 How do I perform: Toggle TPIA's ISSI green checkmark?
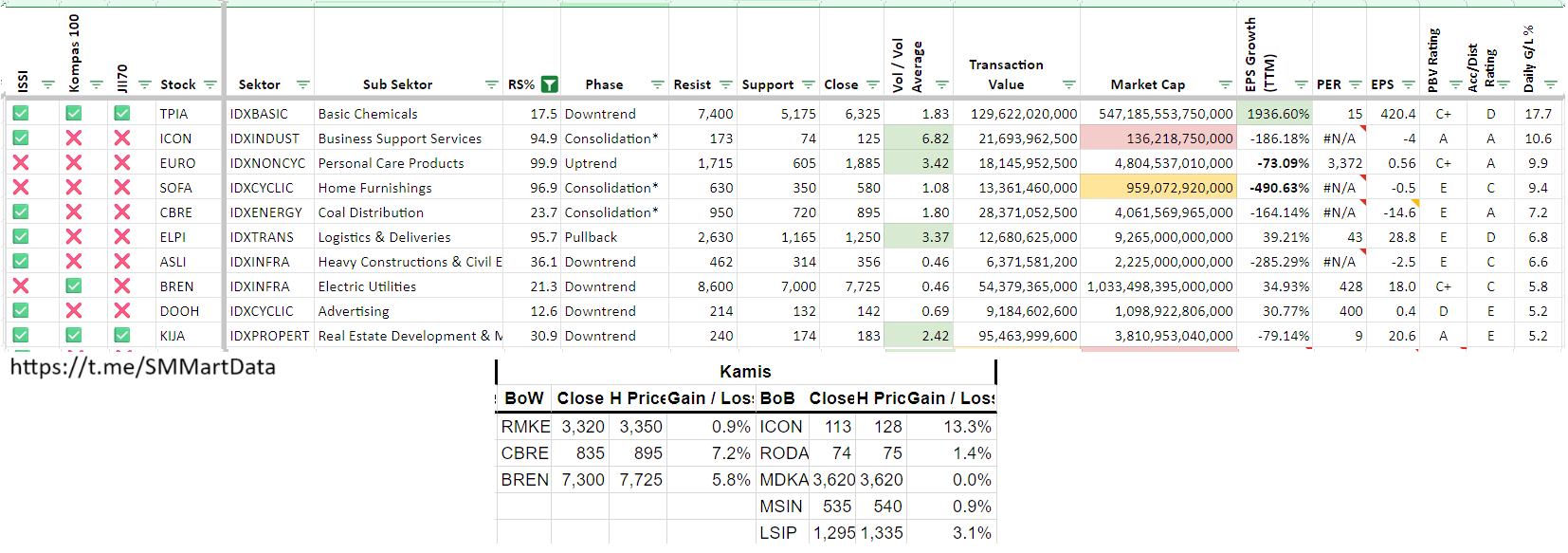20,114
